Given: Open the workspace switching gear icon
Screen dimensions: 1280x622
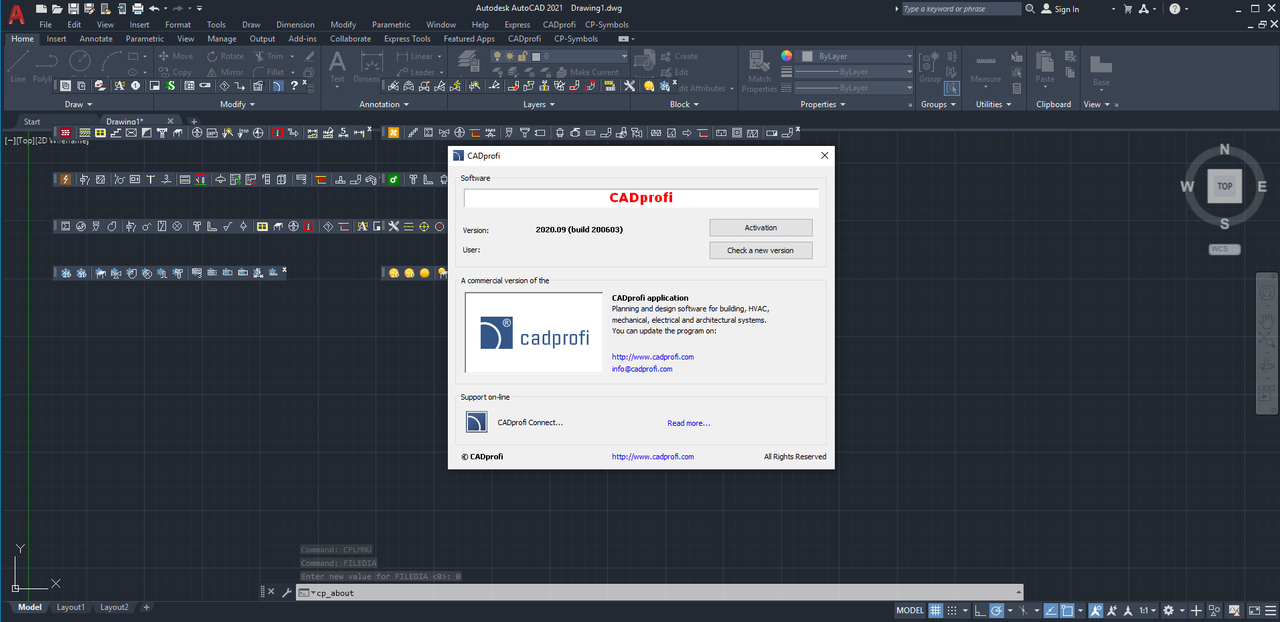Looking at the screenshot, I should (1167, 610).
